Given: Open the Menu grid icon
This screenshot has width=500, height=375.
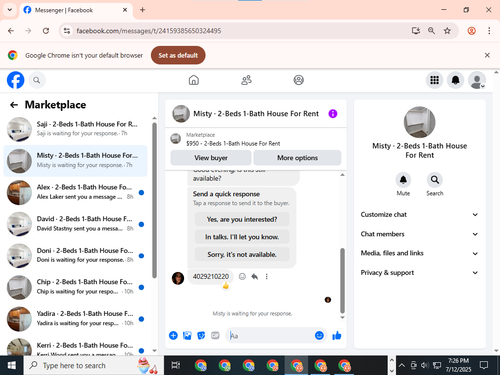Looking at the screenshot, I should 434,80.
